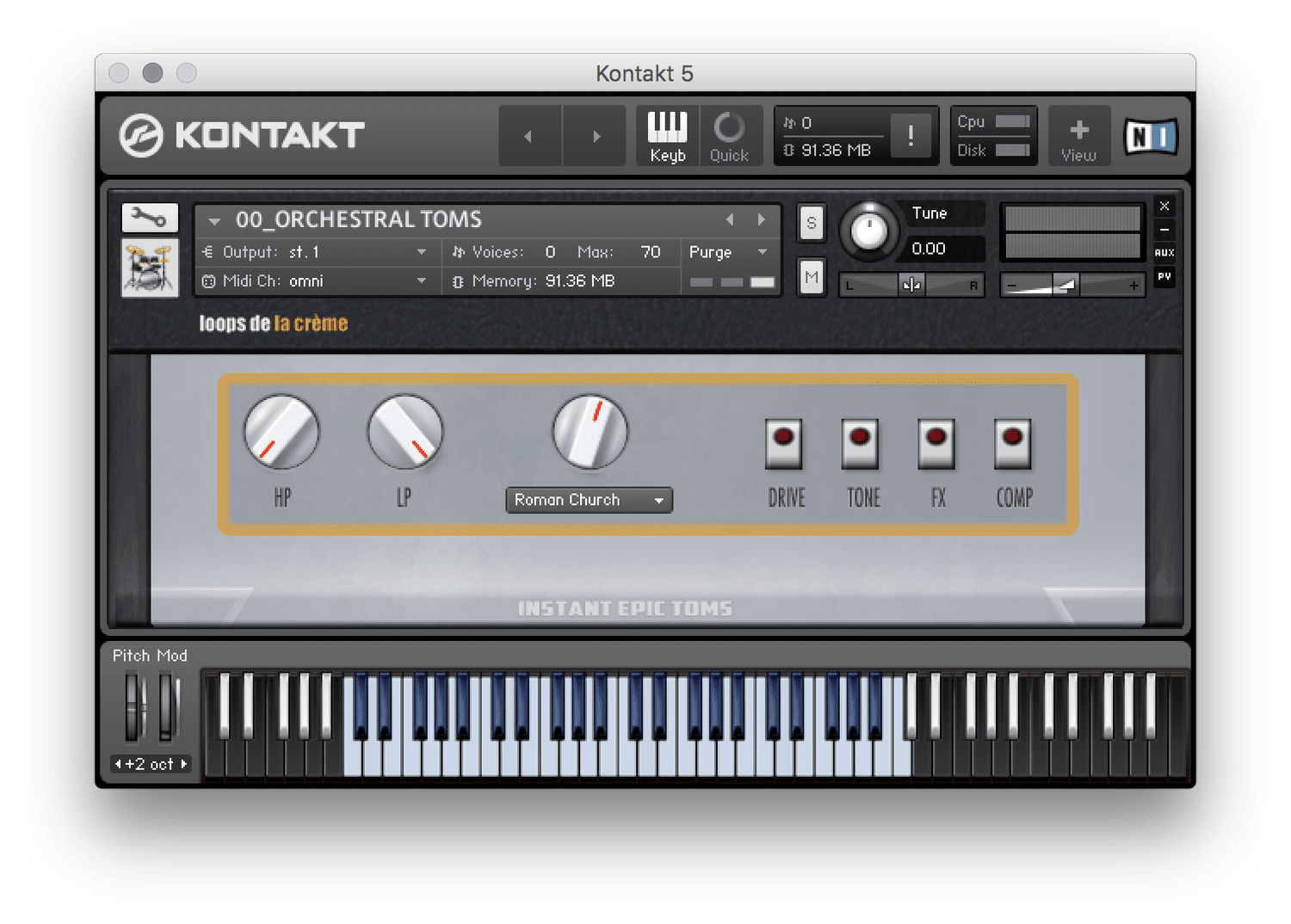Remove the instrument with X icon
This screenshot has width=1291, height=924.
point(1164,206)
